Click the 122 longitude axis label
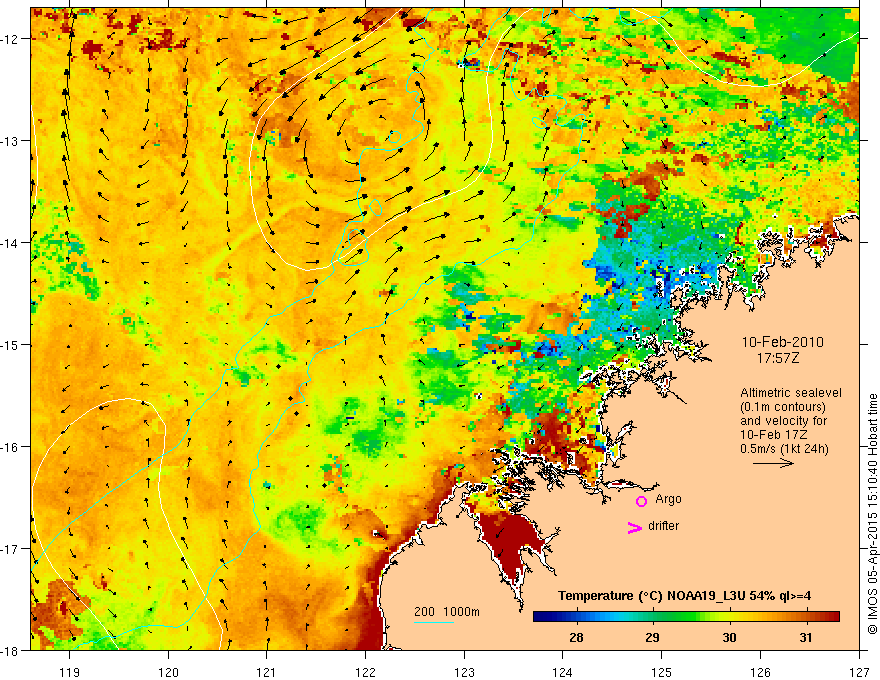The image size is (880, 680). tap(365, 656)
